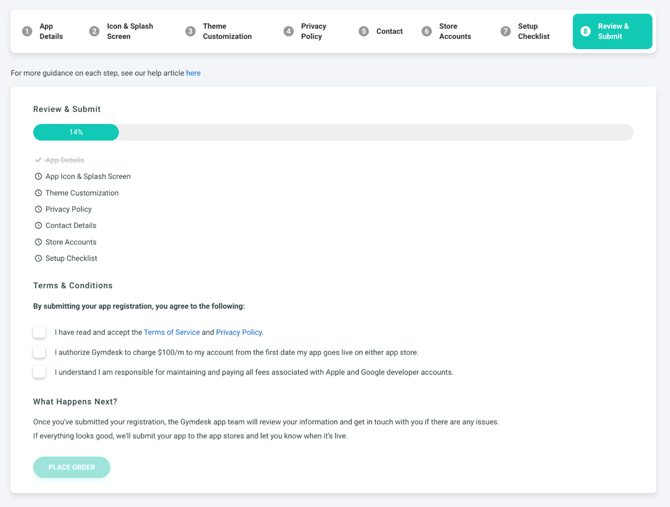The width and height of the screenshot is (670, 507).
Task: Switch to the Theme Customization step tab
Action: [x=226, y=32]
